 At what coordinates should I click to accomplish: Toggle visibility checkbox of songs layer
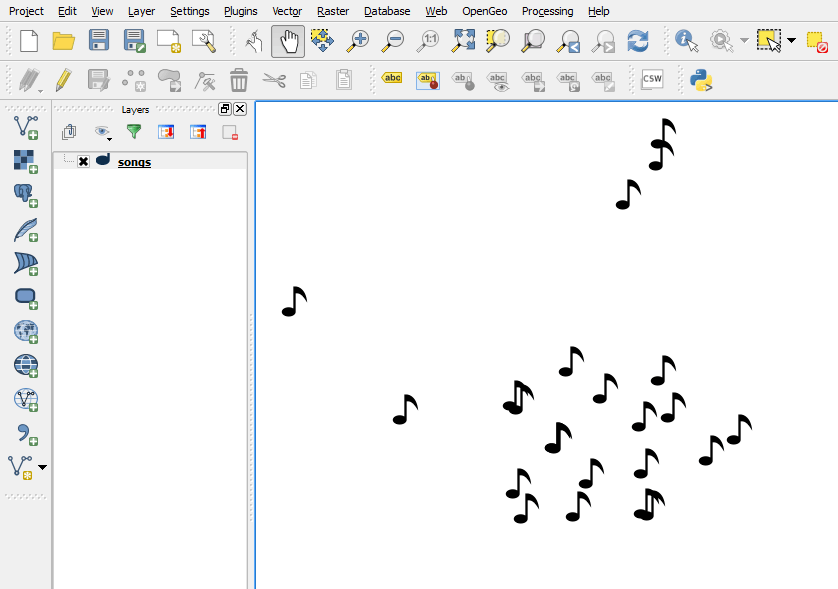(x=83, y=162)
